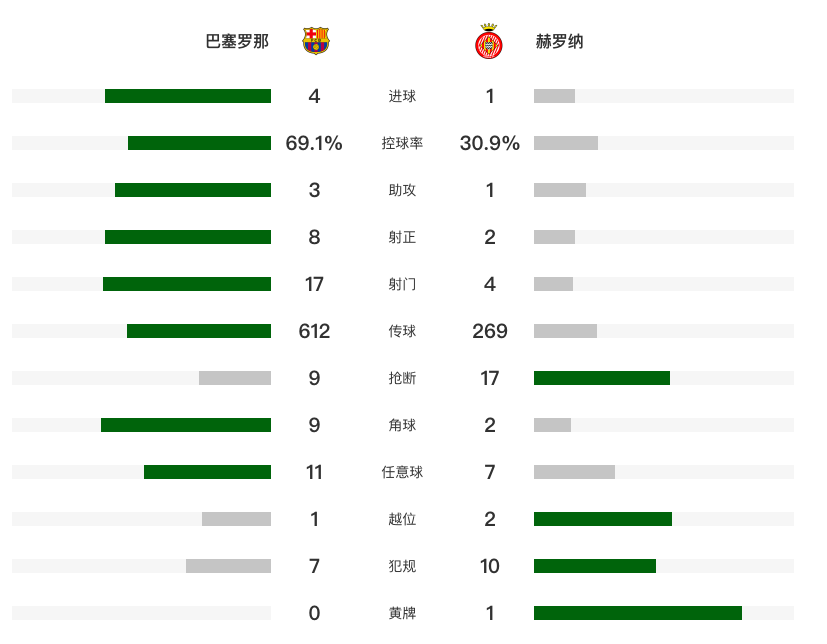
Task: Select the 犯规 stat label
Action: click(x=402, y=566)
